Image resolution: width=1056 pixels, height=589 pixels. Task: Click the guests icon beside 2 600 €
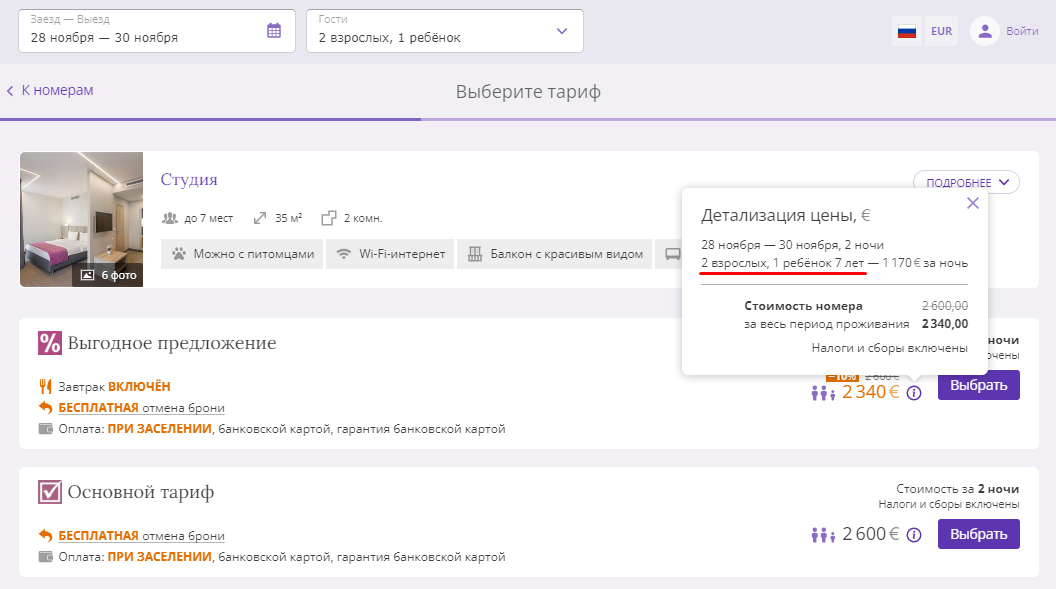(823, 535)
